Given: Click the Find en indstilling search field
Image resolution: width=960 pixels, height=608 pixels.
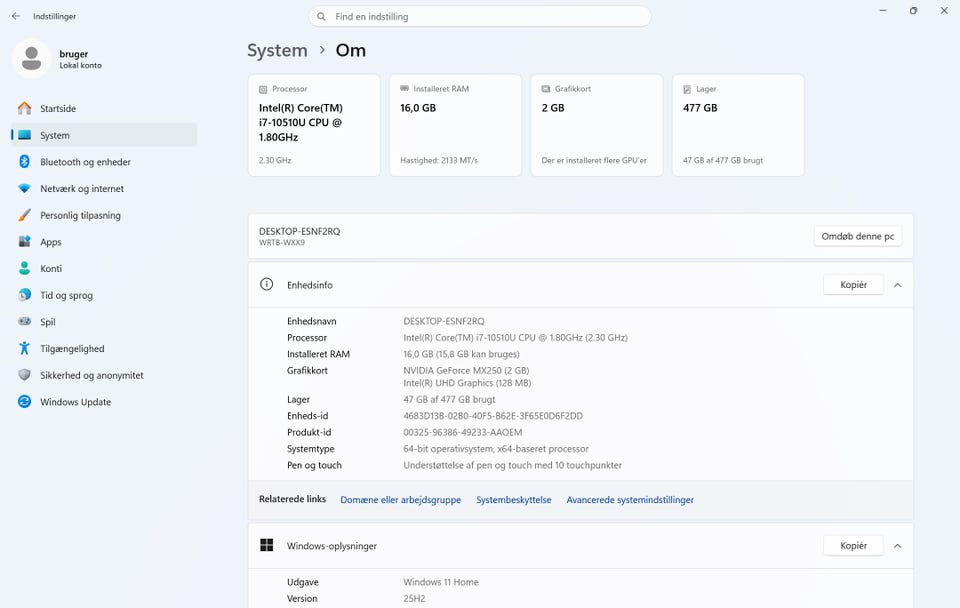Looking at the screenshot, I should 479,17.
